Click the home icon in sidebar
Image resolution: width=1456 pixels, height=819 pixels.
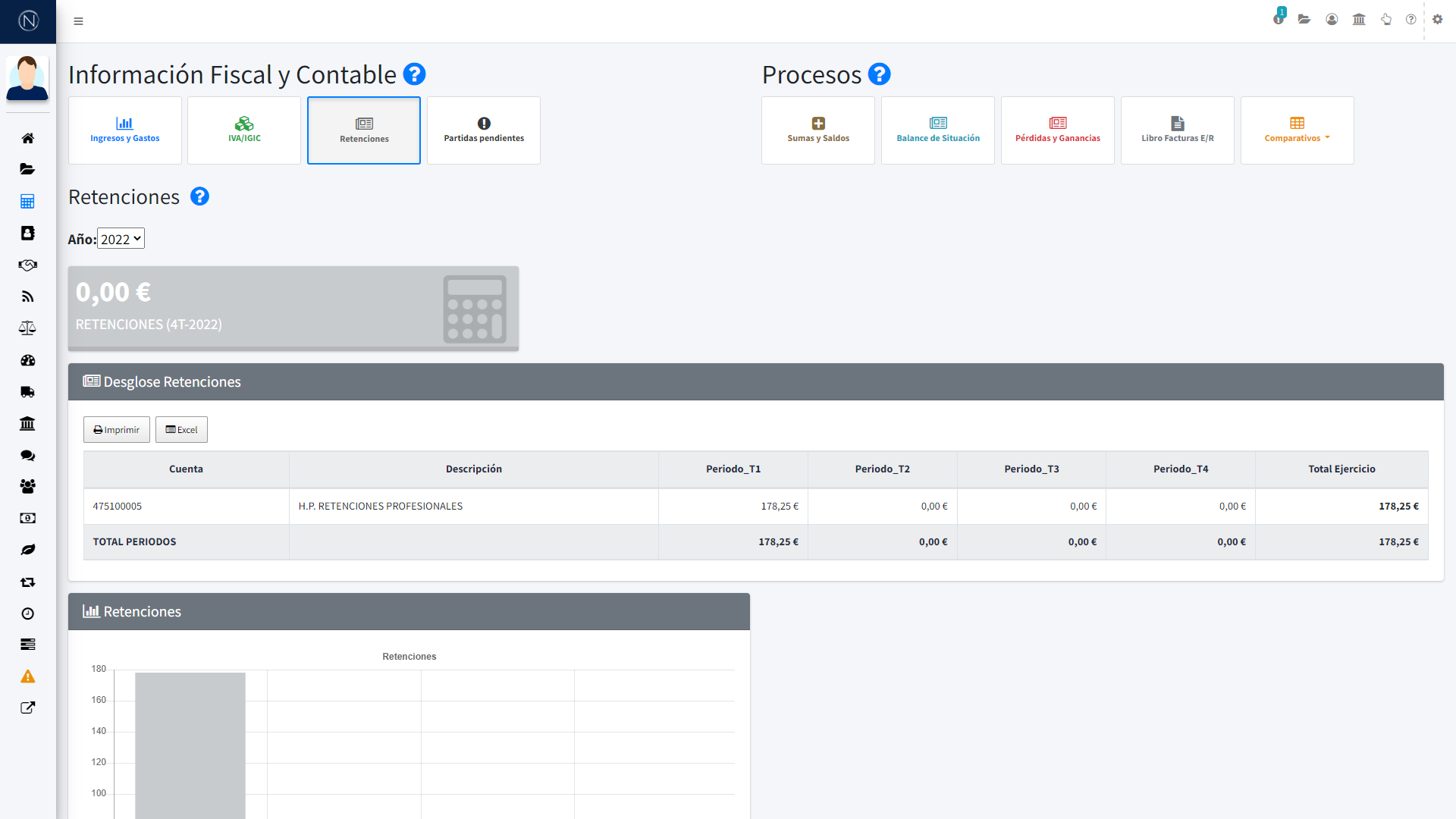[x=27, y=138]
